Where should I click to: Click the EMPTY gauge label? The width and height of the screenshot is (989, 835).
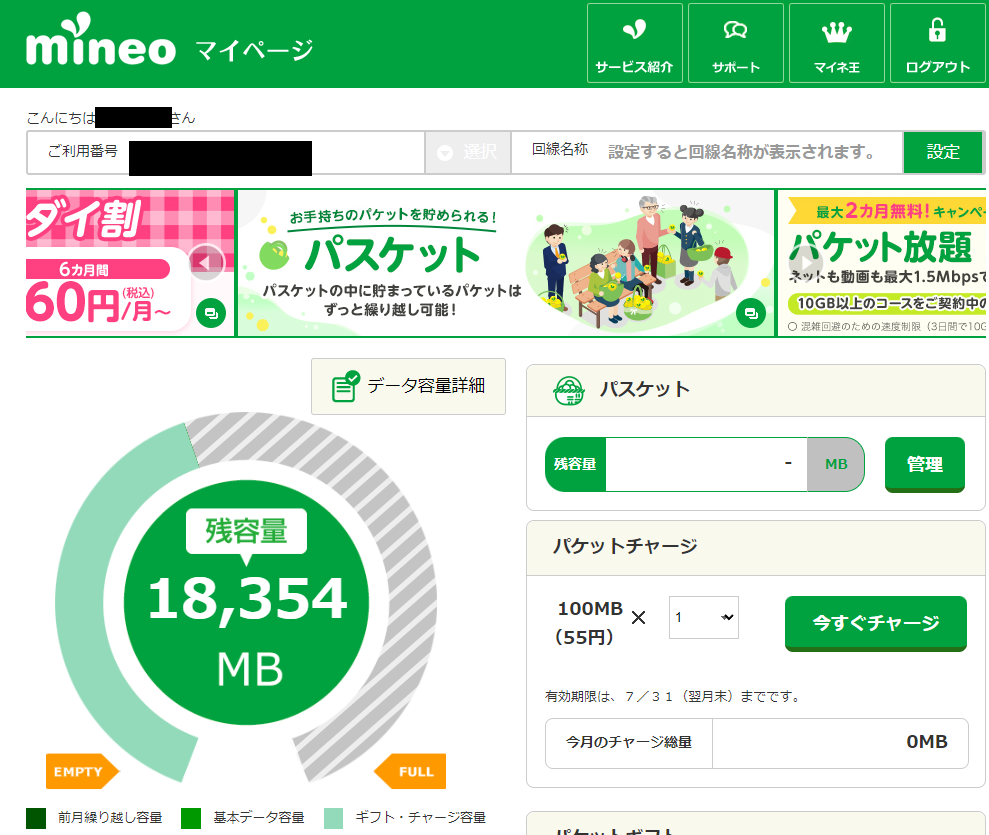82,771
